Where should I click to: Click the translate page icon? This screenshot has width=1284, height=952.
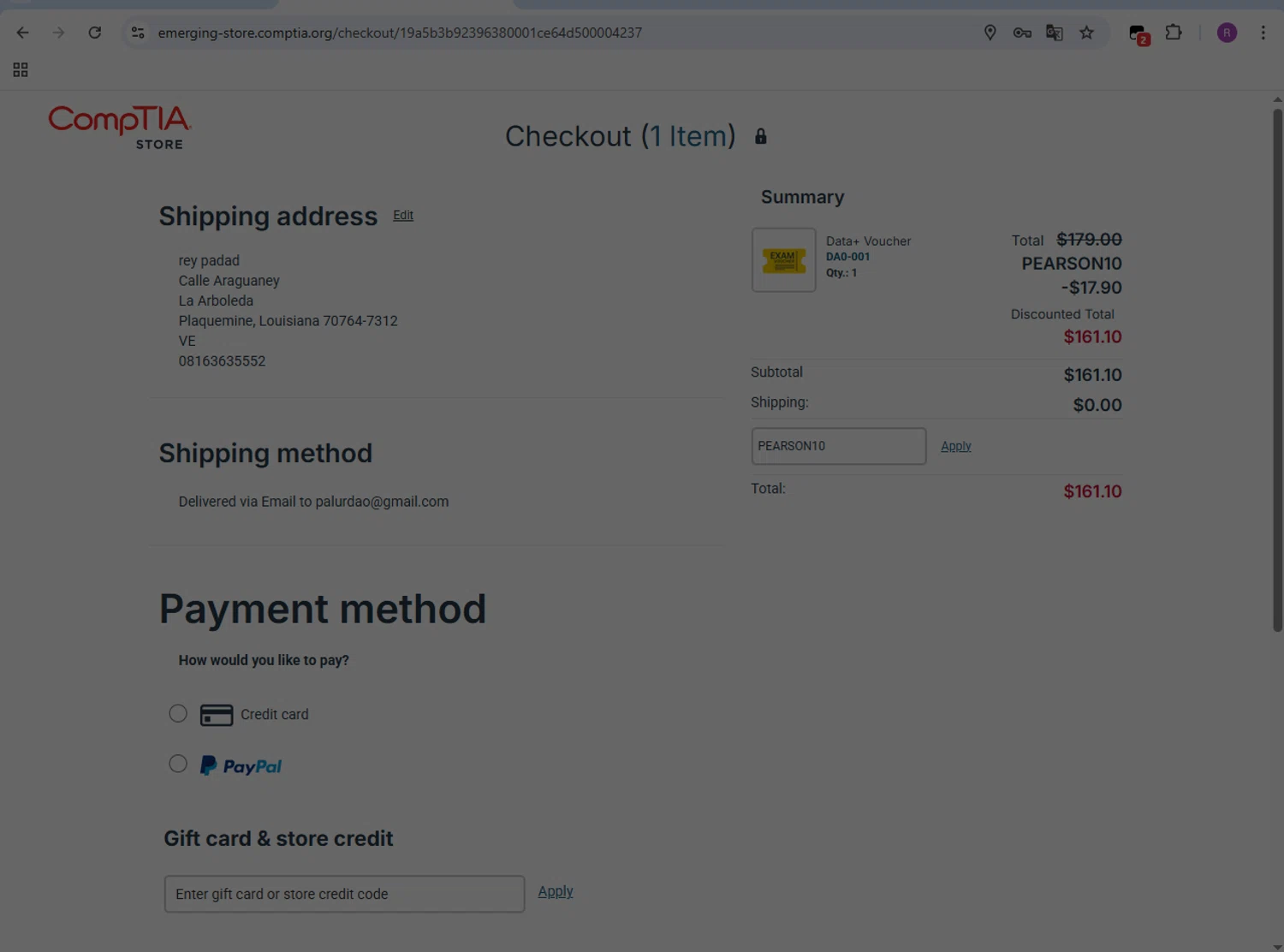click(1055, 33)
